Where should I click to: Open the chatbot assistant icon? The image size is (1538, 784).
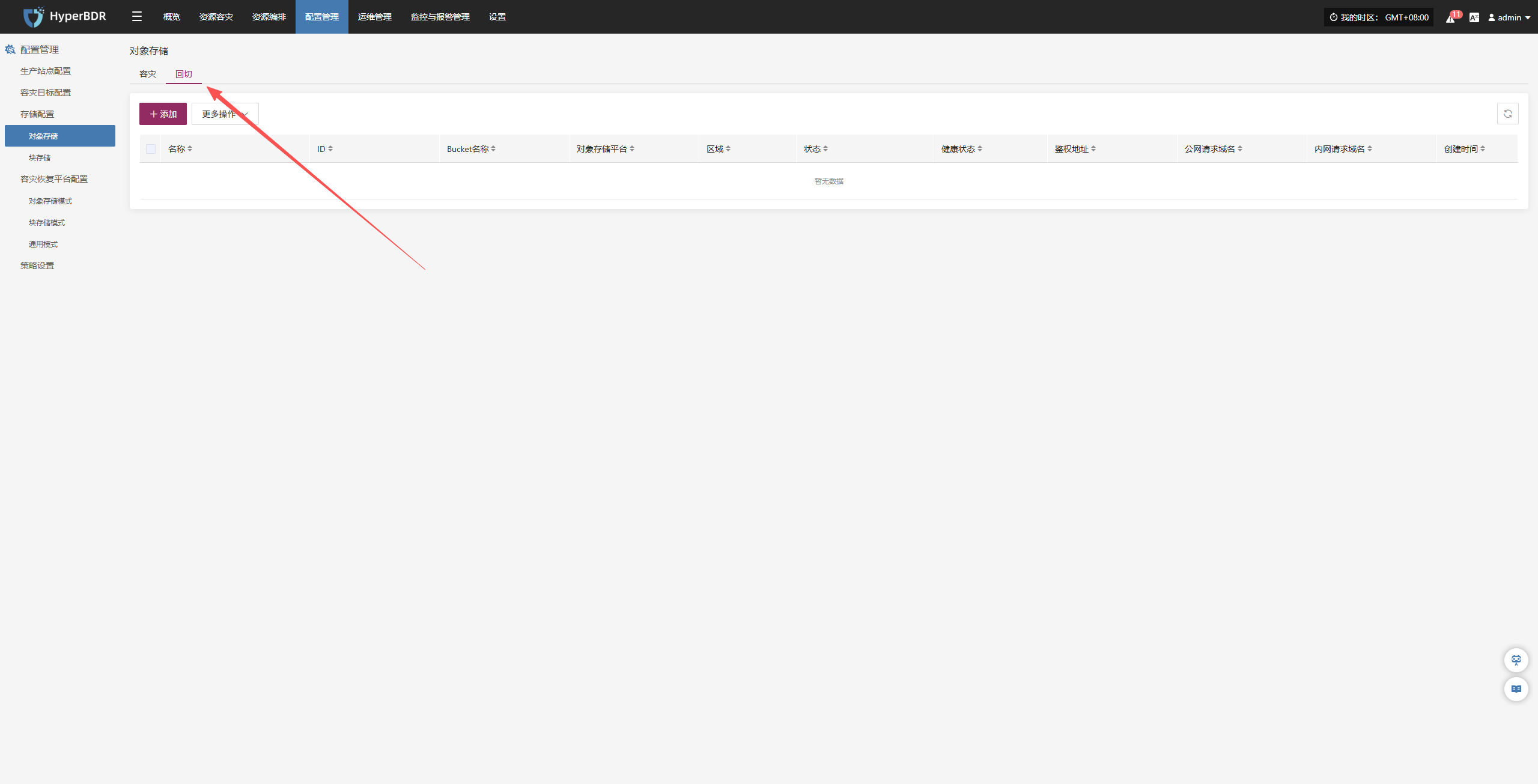(x=1516, y=660)
